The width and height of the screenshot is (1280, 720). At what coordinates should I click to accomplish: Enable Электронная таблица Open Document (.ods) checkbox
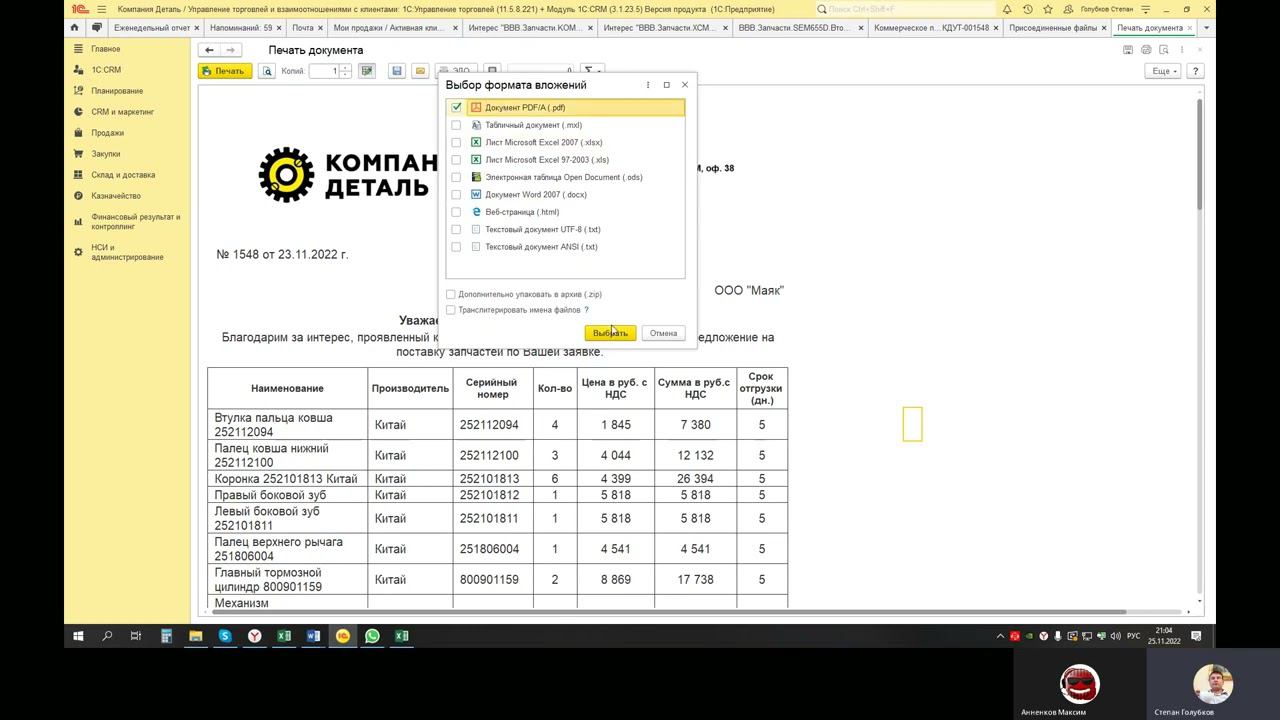(456, 177)
